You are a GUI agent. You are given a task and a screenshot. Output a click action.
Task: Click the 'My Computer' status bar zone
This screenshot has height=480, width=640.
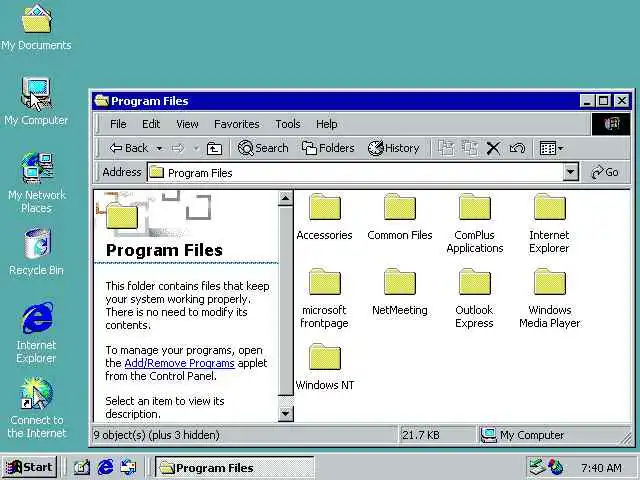(x=555, y=436)
